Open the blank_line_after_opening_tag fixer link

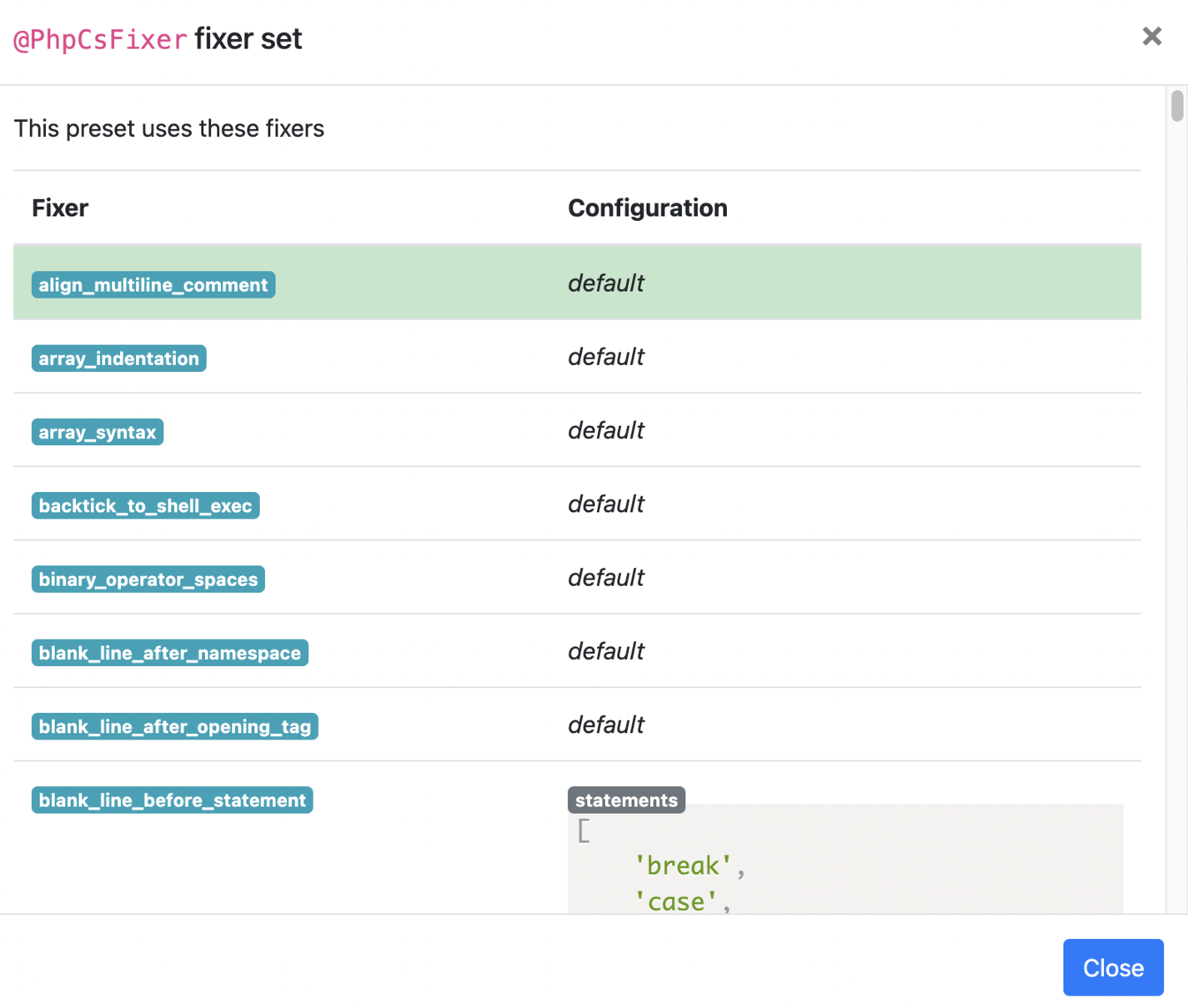174,726
